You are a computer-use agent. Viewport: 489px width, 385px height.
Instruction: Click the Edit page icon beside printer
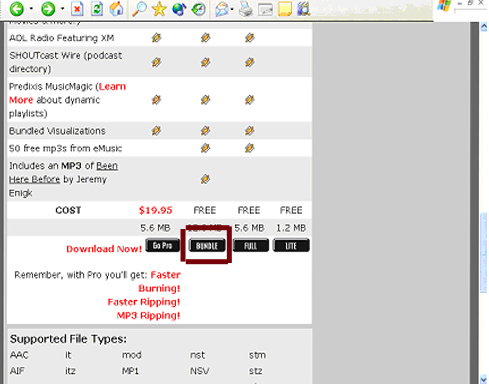point(265,9)
